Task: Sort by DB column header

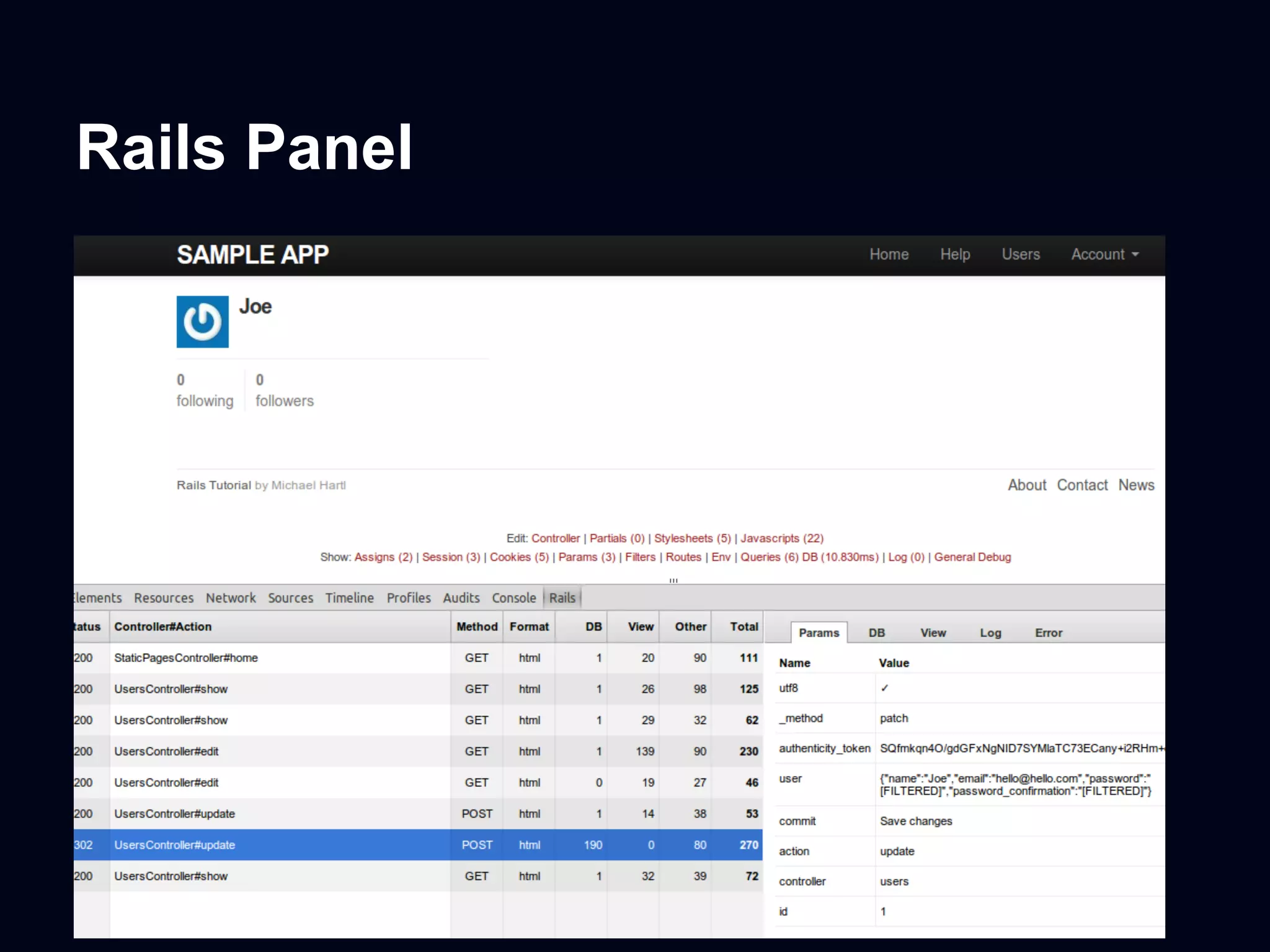Action: (x=581, y=627)
